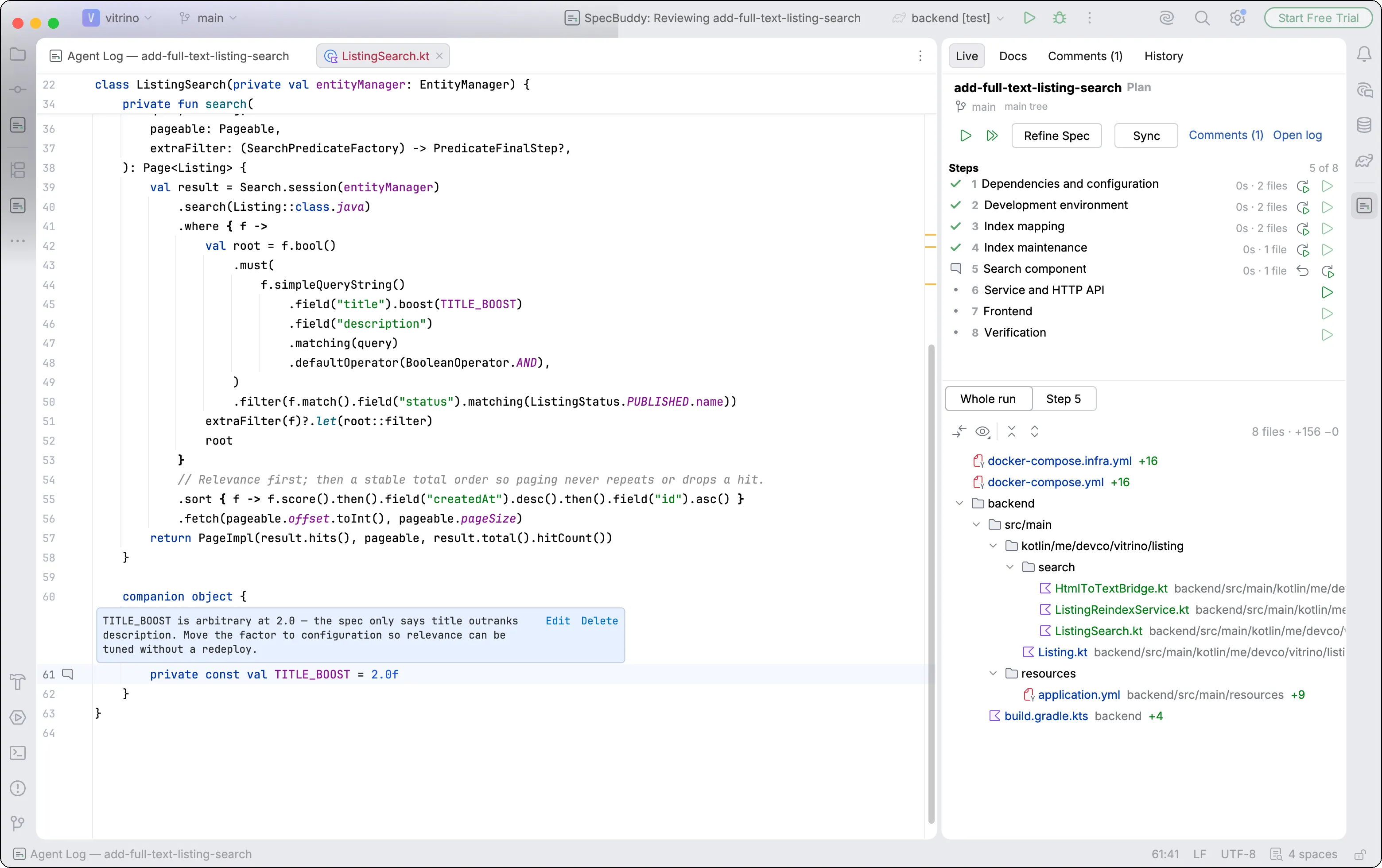Open the Project folder tool window
The width and height of the screenshot is (1382, 868).
tap(18, 54)
